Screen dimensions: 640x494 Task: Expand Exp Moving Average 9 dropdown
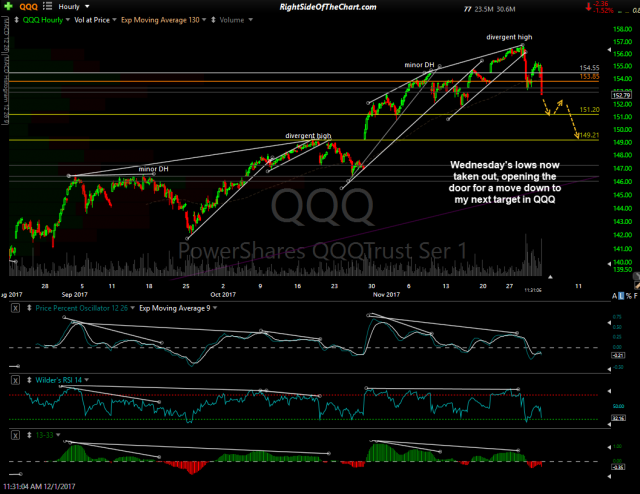point(215,308)
